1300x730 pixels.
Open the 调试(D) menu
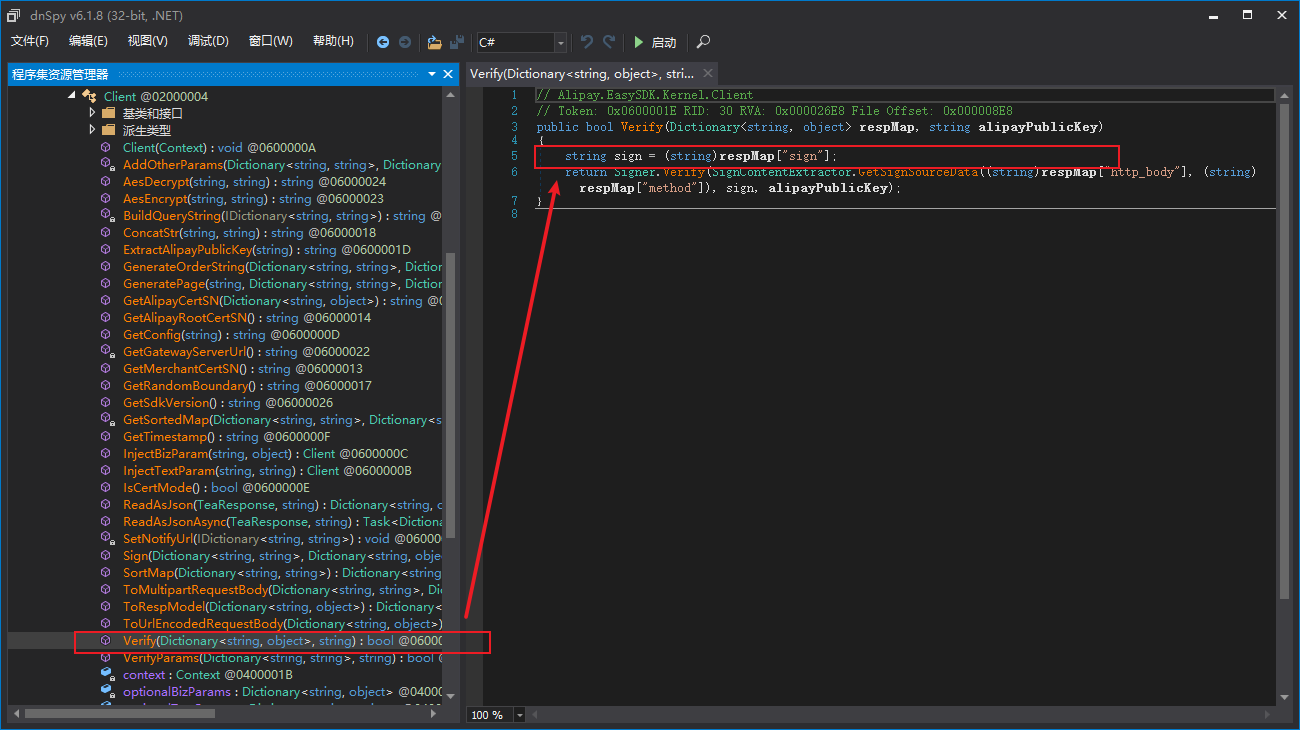[x=208, y=41]
